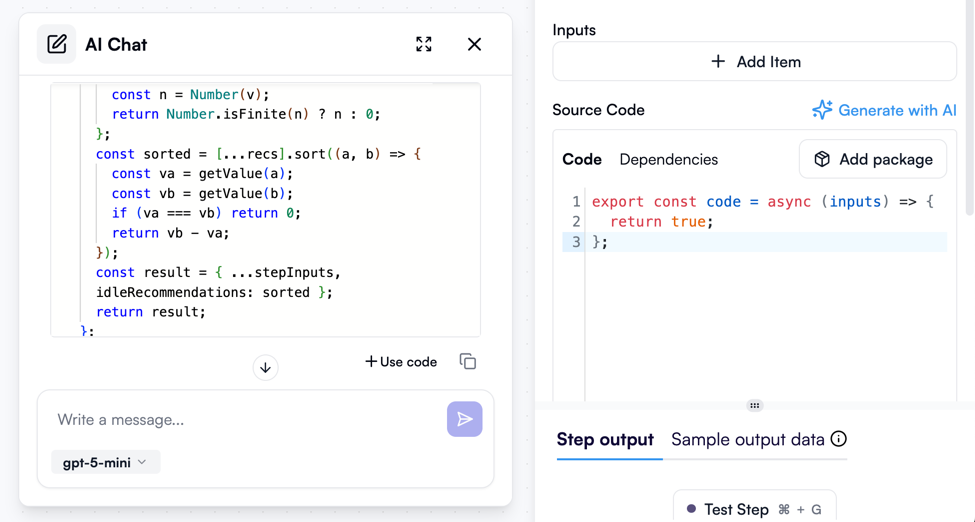This screenshot has width=975, height=522.
Task: Switch to the Dependencies tab
Action: (x=668, y=159)
